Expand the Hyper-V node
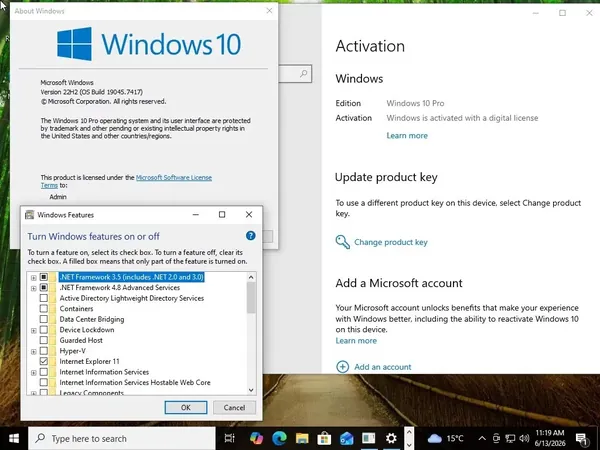This screenshot has height=450, width=600. pos(34,351)
